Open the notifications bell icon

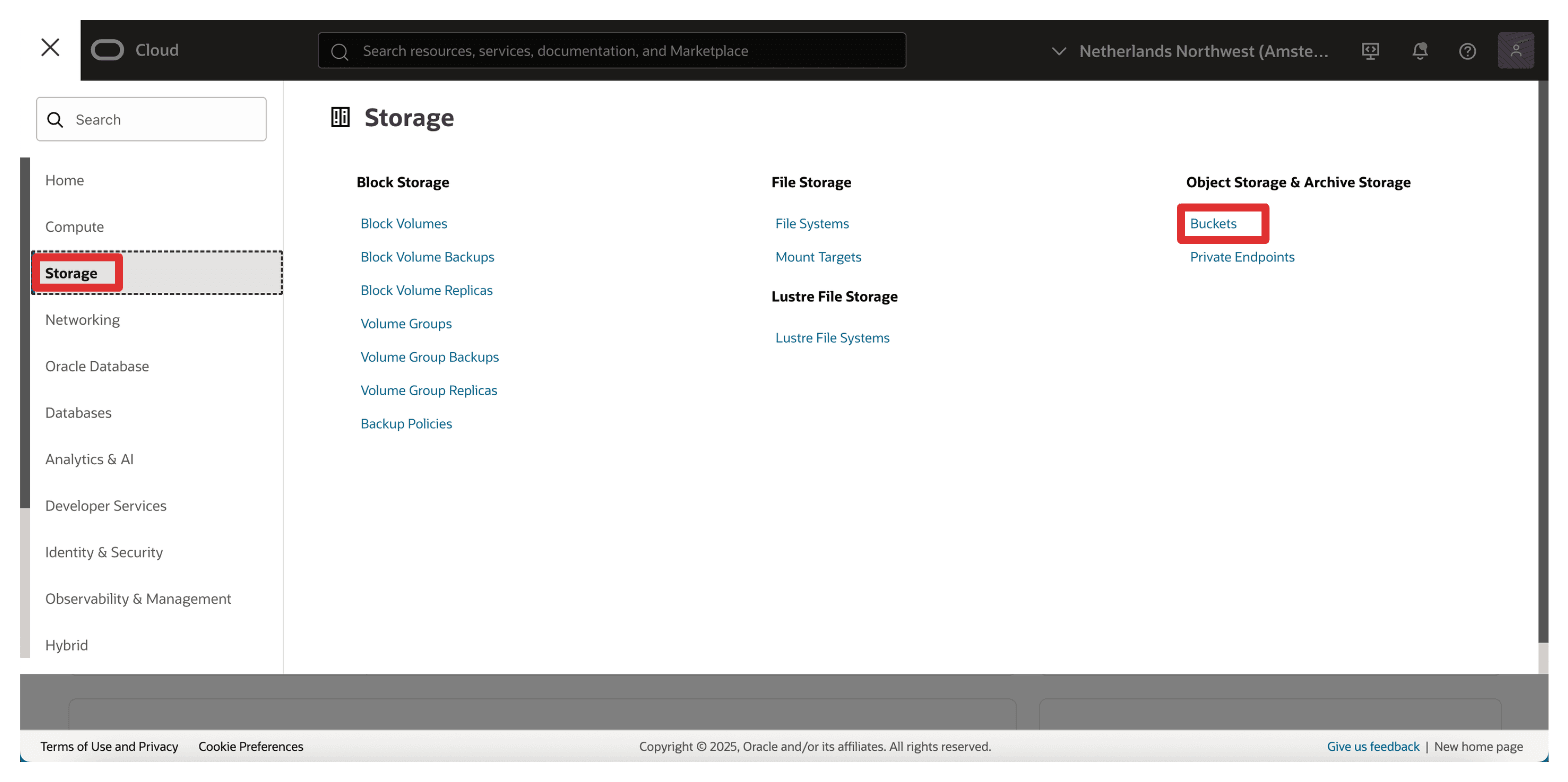[x=1420, y=51]
